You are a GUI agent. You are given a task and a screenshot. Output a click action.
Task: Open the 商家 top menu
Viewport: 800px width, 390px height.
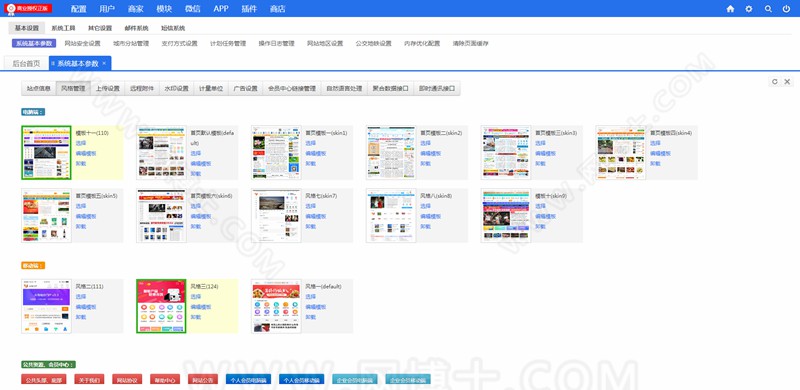(x=136, y=9)
